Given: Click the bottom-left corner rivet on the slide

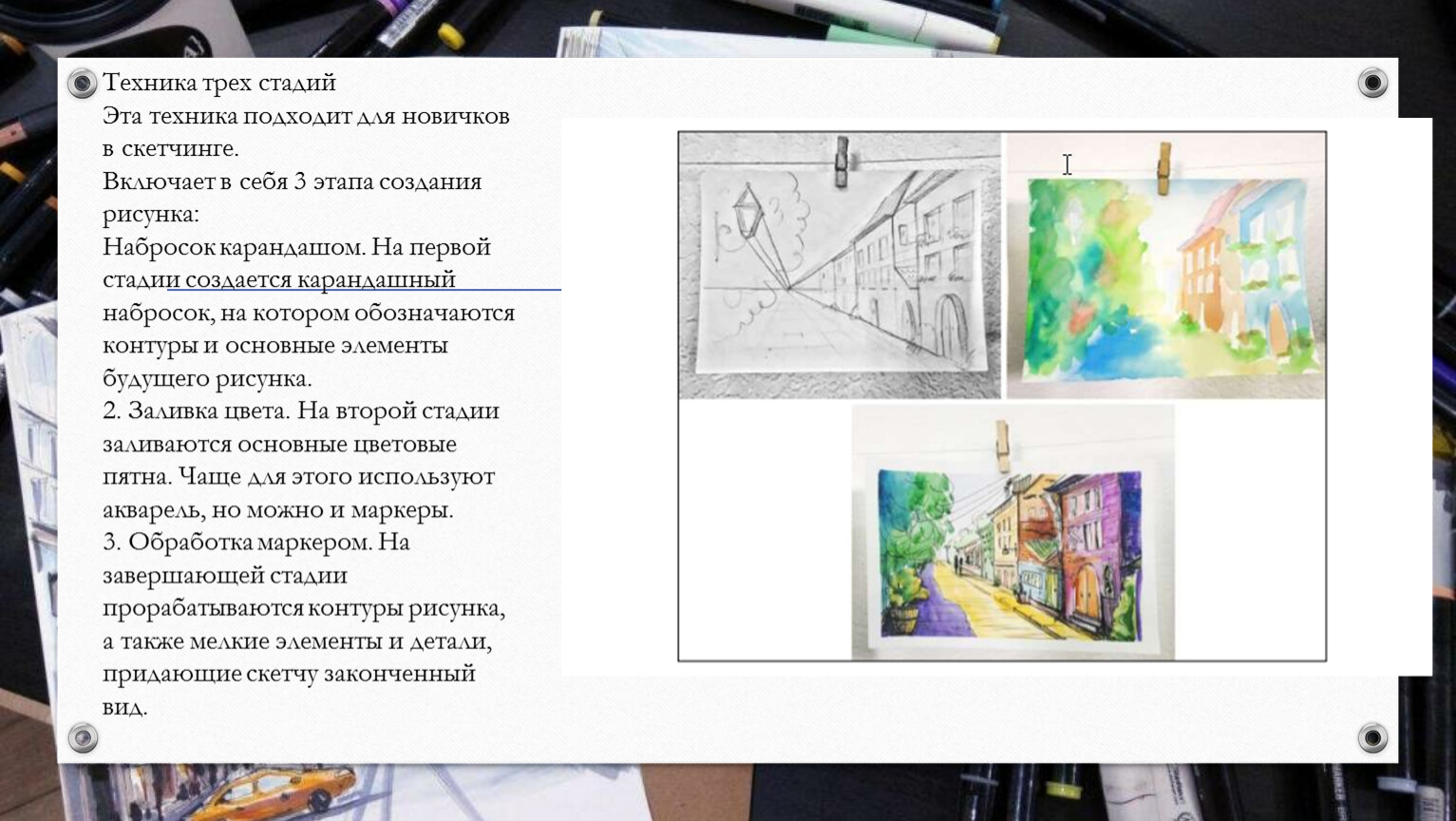Looking at the screenshot, I should [x=83, y=737].
